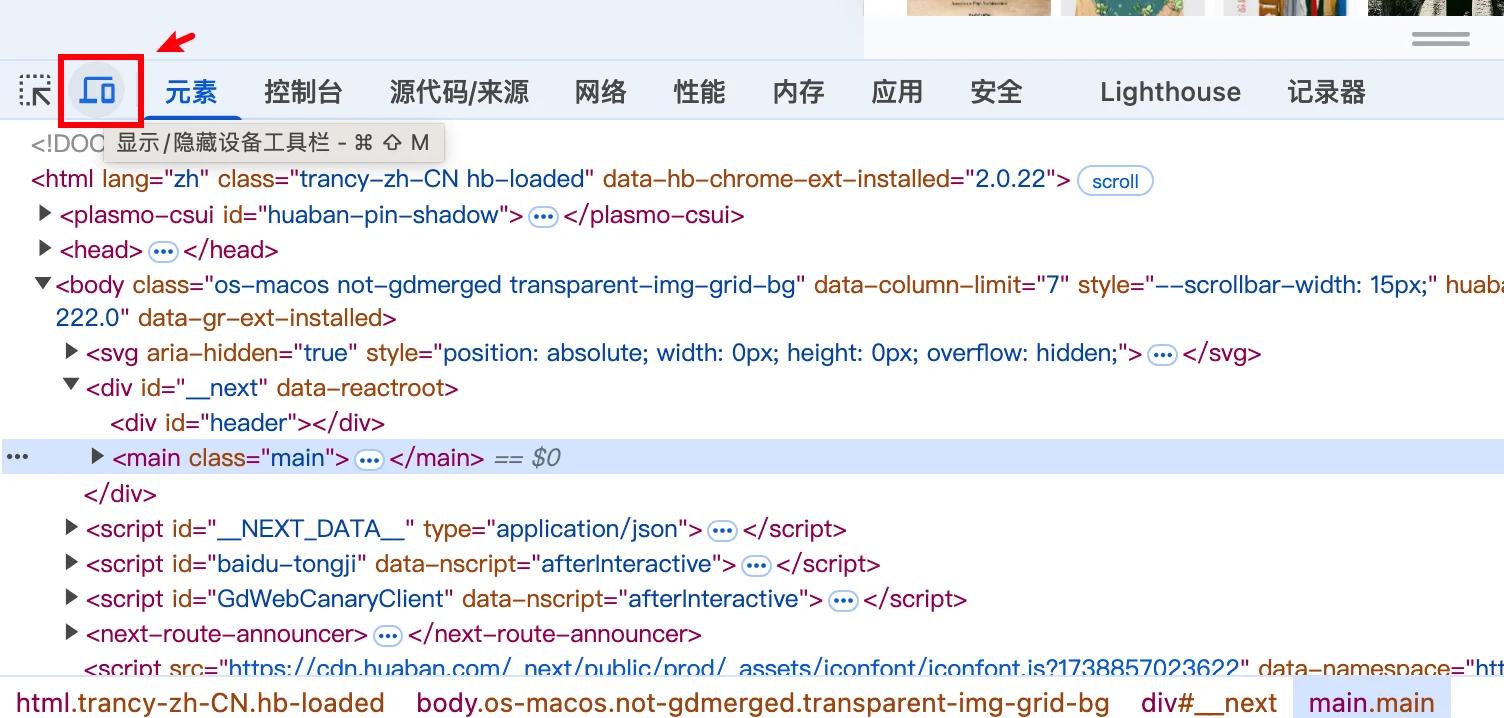Open the 控制台 tab
The height and width of the screenshot is (718, 1504).
coord(303,92)
